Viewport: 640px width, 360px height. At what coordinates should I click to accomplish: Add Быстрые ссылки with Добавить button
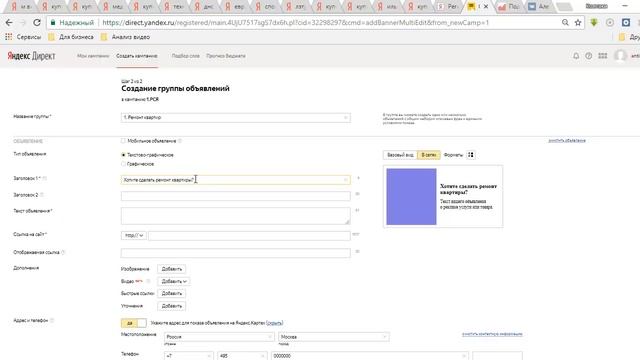[171, 293]
